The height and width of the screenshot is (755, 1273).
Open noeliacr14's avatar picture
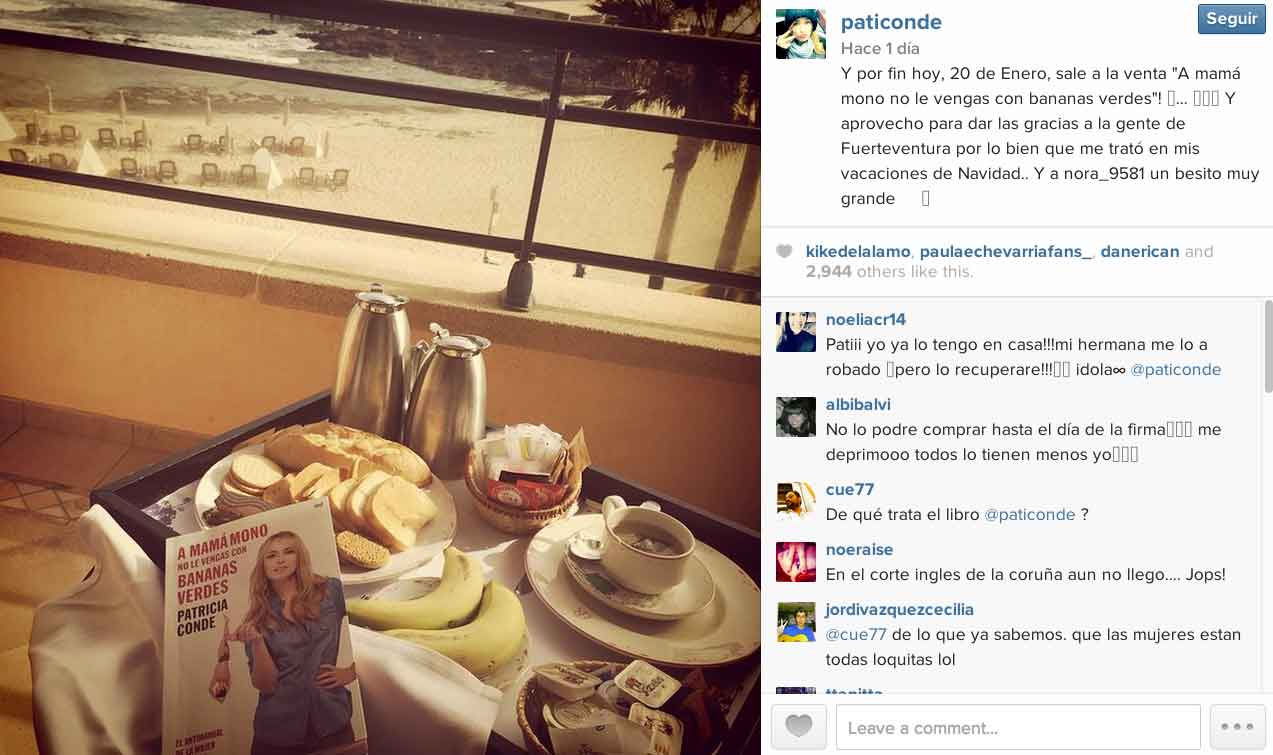click(x=796, y=331)
